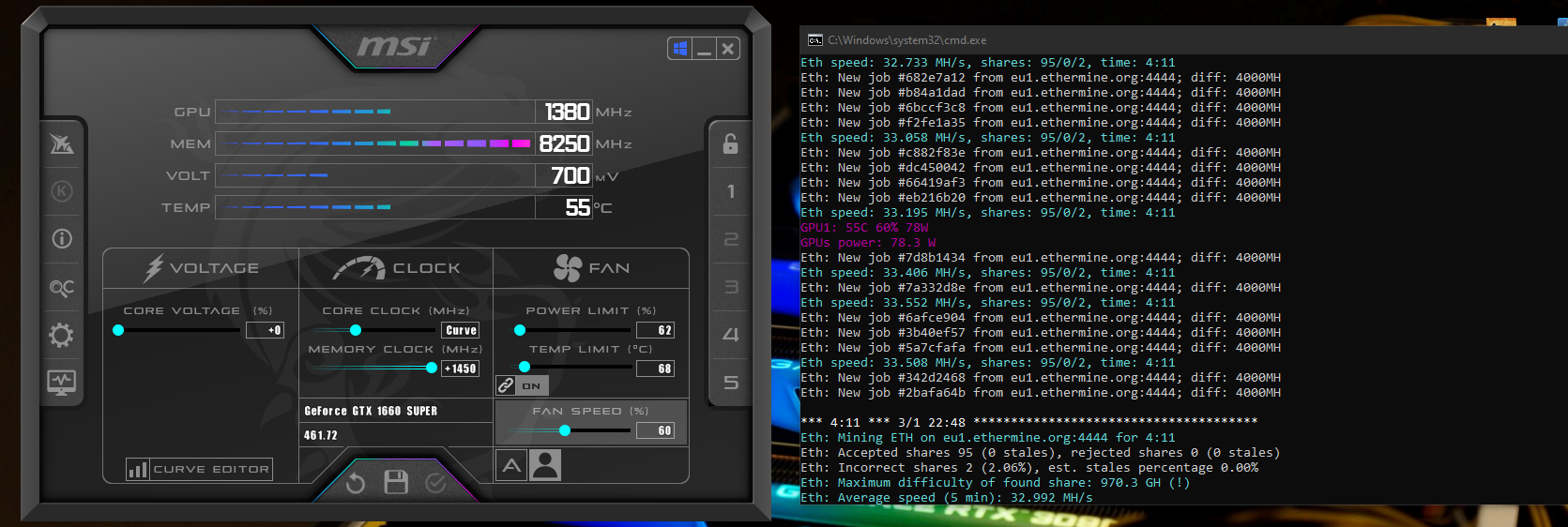Click the cmd.exe window title bar icon
This screenshot has width=1568, height=527.
[x=815, y=40]
